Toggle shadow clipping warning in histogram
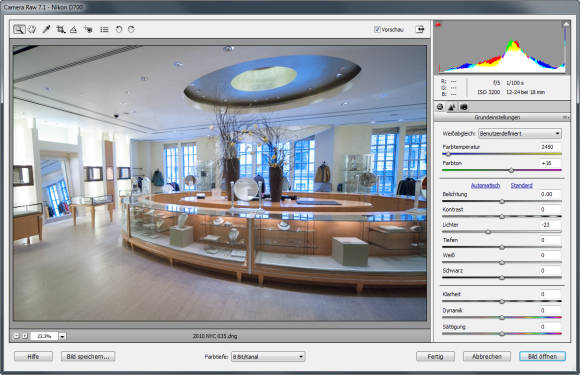The width and height of the screenshot is (580, 375). click(439, 24)
